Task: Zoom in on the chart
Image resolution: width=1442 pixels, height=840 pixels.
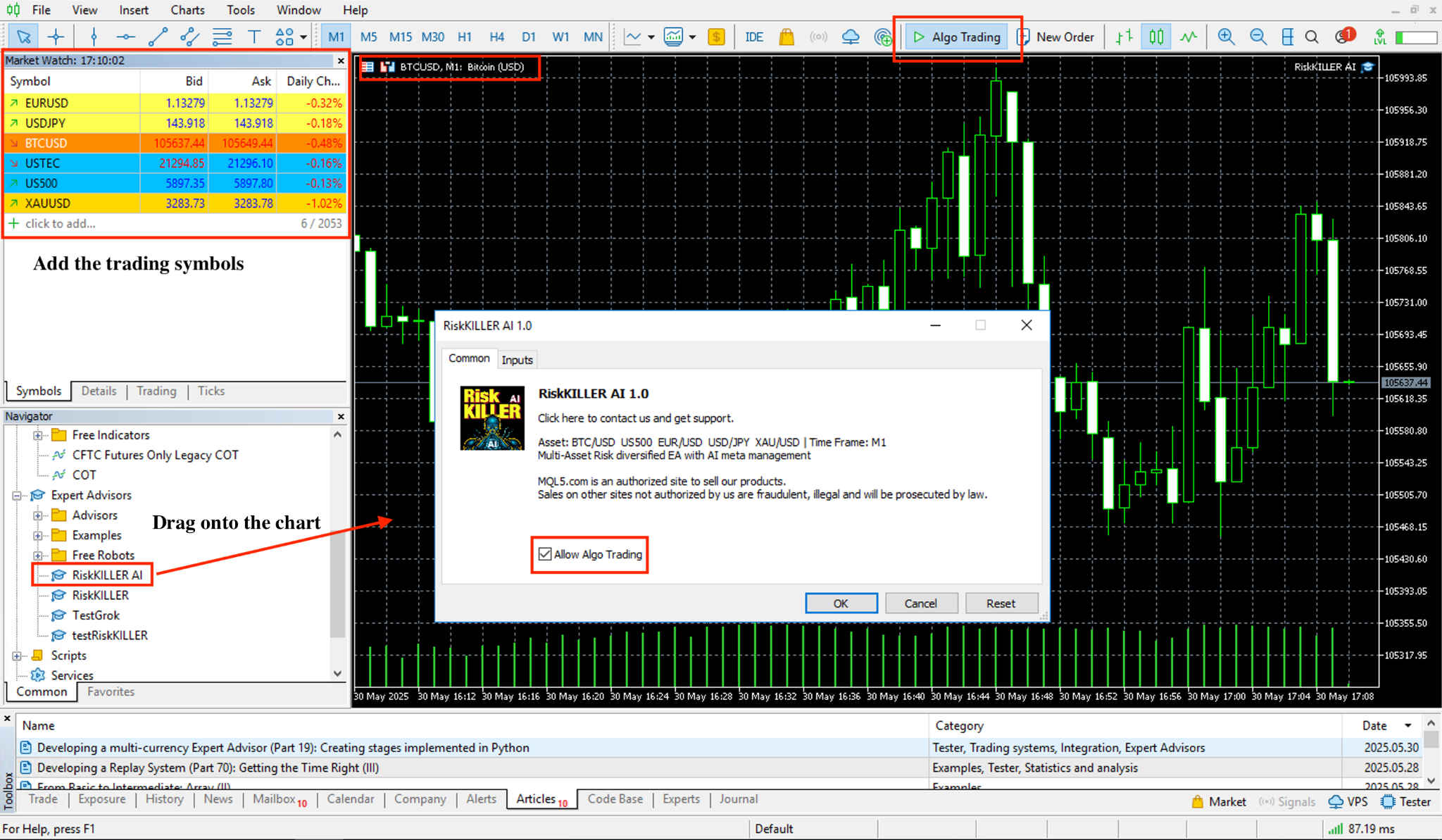Action: click(x=1227, y=37)
